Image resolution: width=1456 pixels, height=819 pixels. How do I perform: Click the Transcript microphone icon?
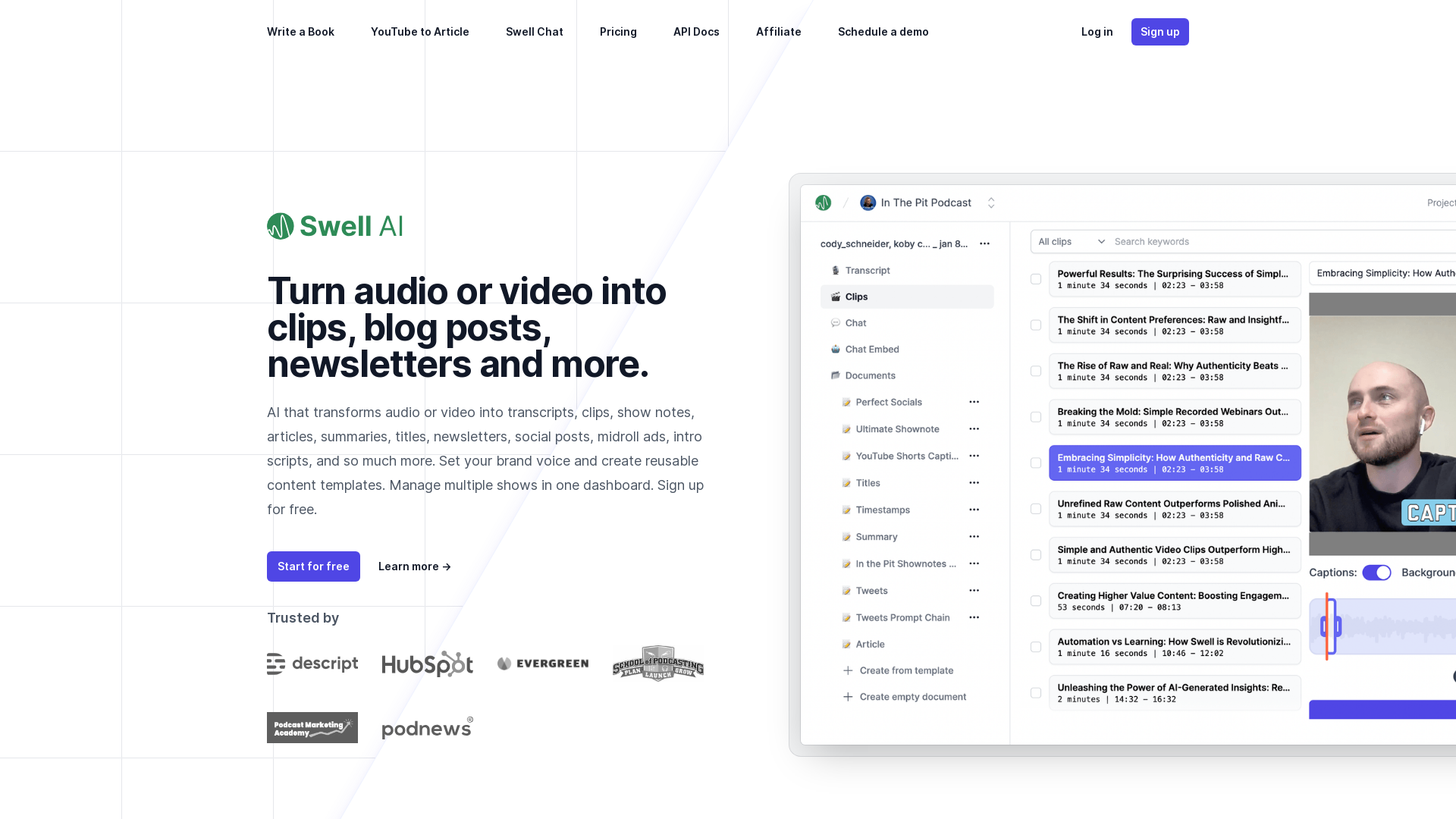[x=836, y=271]
